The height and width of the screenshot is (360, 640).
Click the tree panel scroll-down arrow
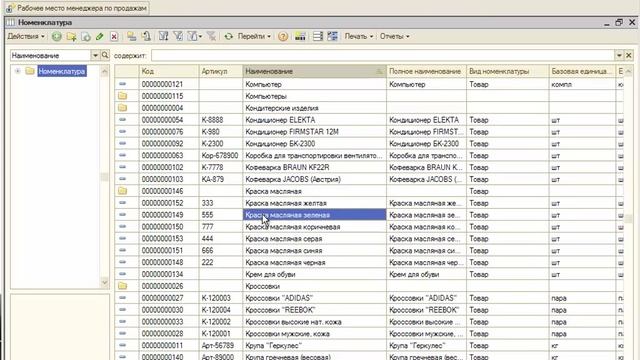tap(104, 282)
